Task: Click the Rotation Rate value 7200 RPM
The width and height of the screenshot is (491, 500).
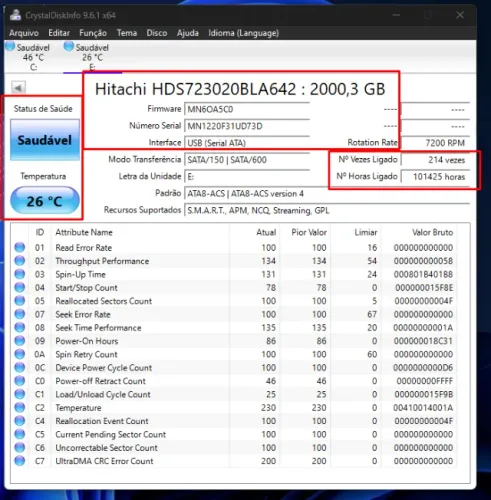Action: pyautogui.click(x=435, y=143)
